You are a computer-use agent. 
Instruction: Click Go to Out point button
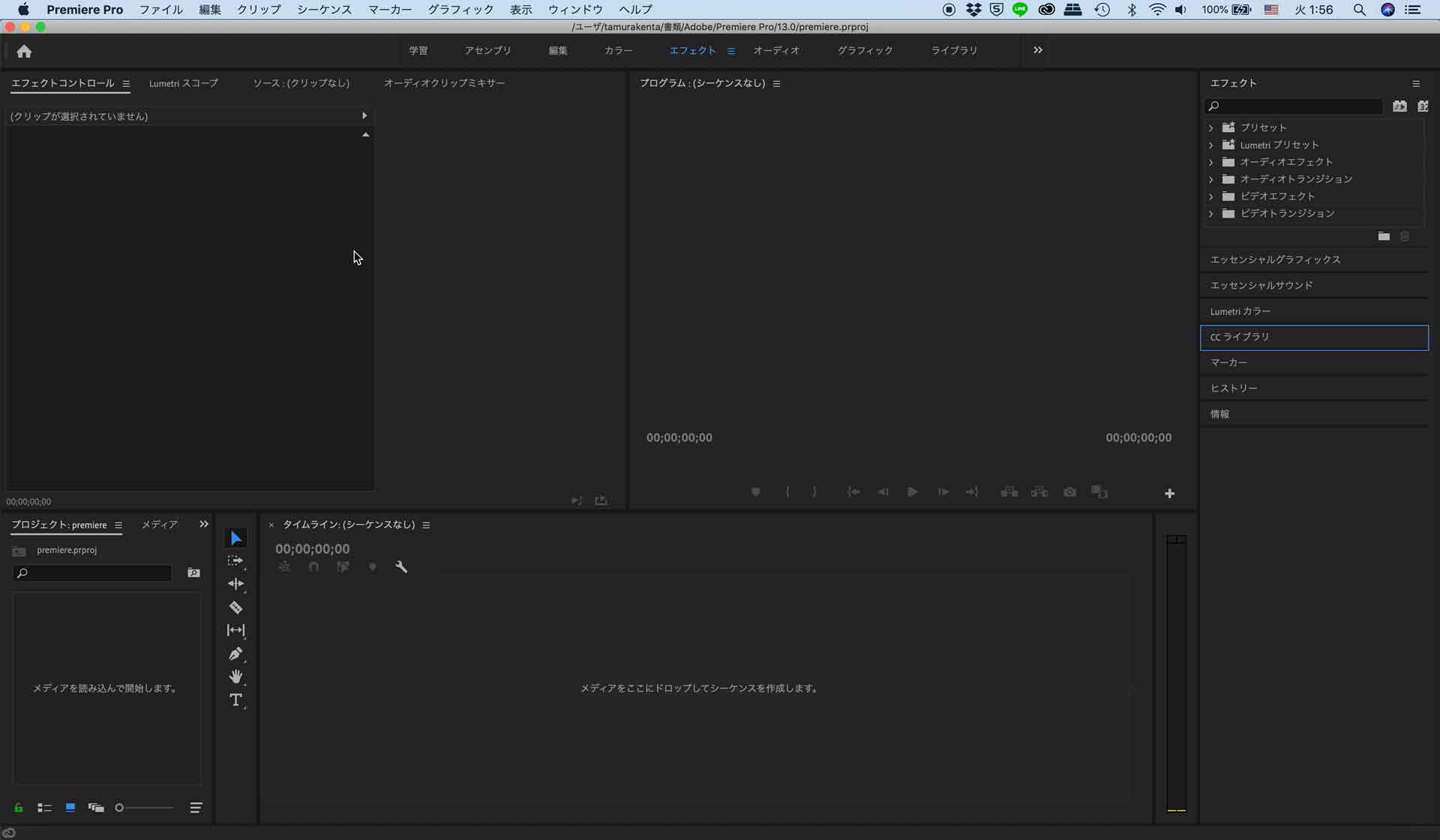(x=972, y=492)
